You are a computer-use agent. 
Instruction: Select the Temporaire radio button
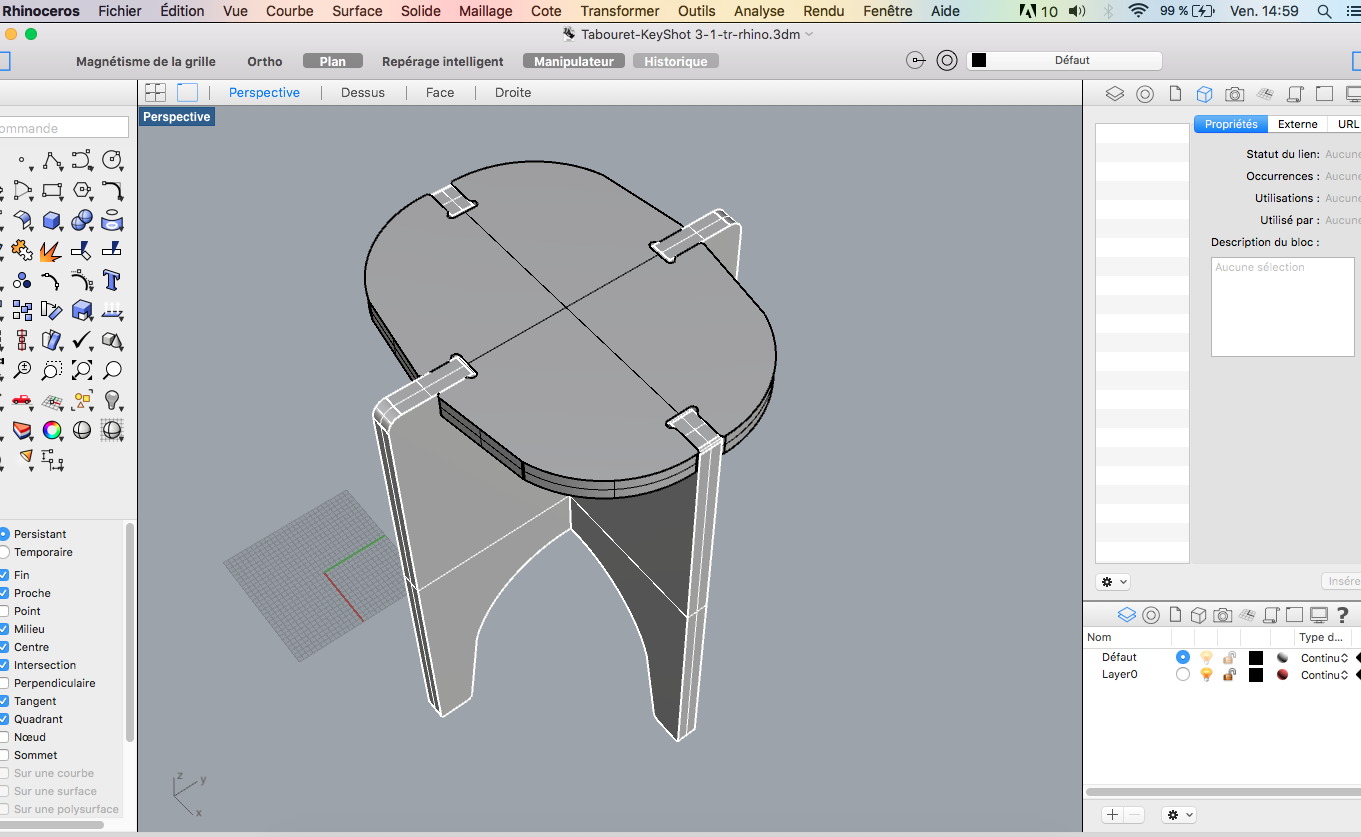coord(5,552)
